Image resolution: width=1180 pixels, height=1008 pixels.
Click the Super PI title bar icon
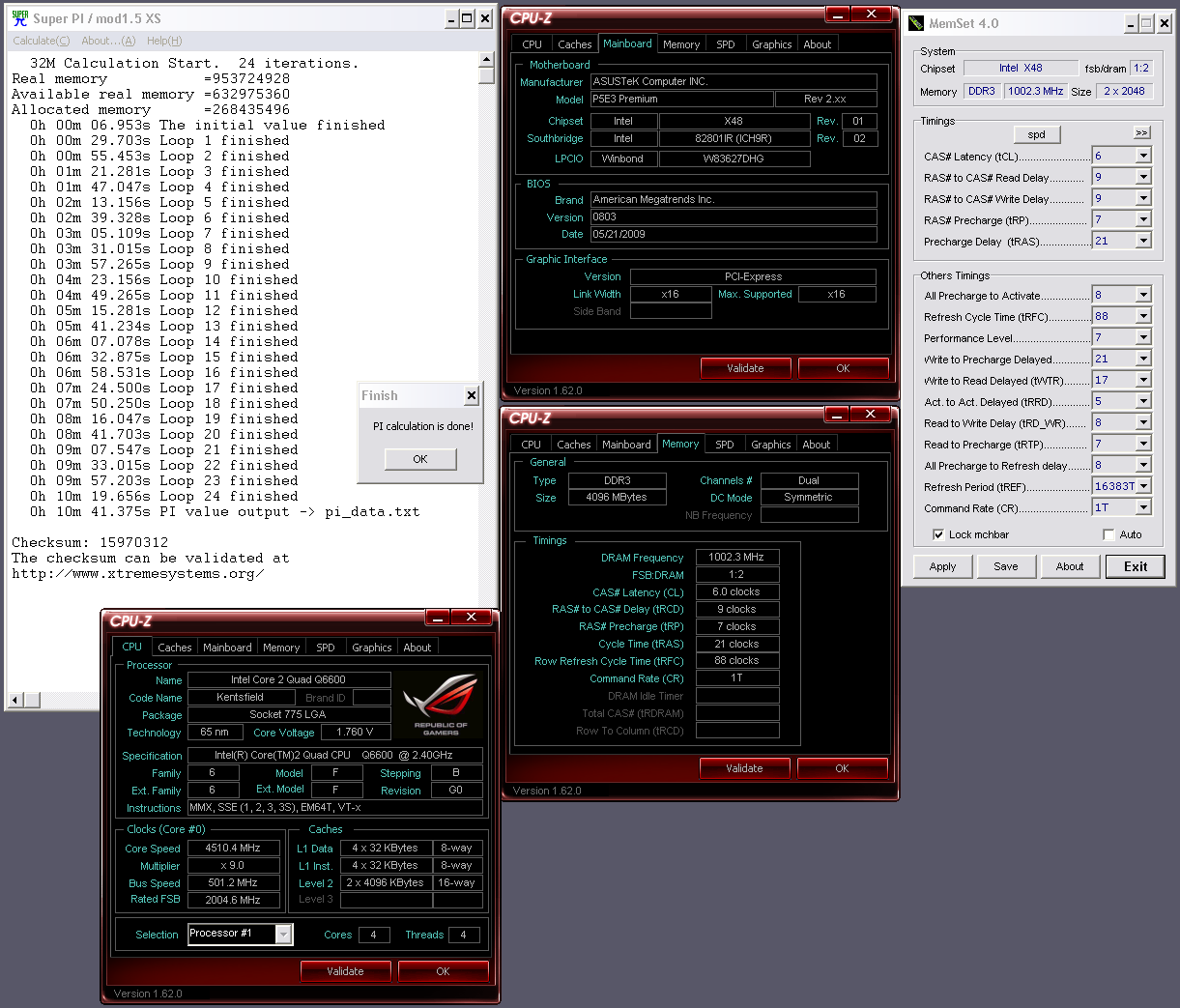[19, 18]
